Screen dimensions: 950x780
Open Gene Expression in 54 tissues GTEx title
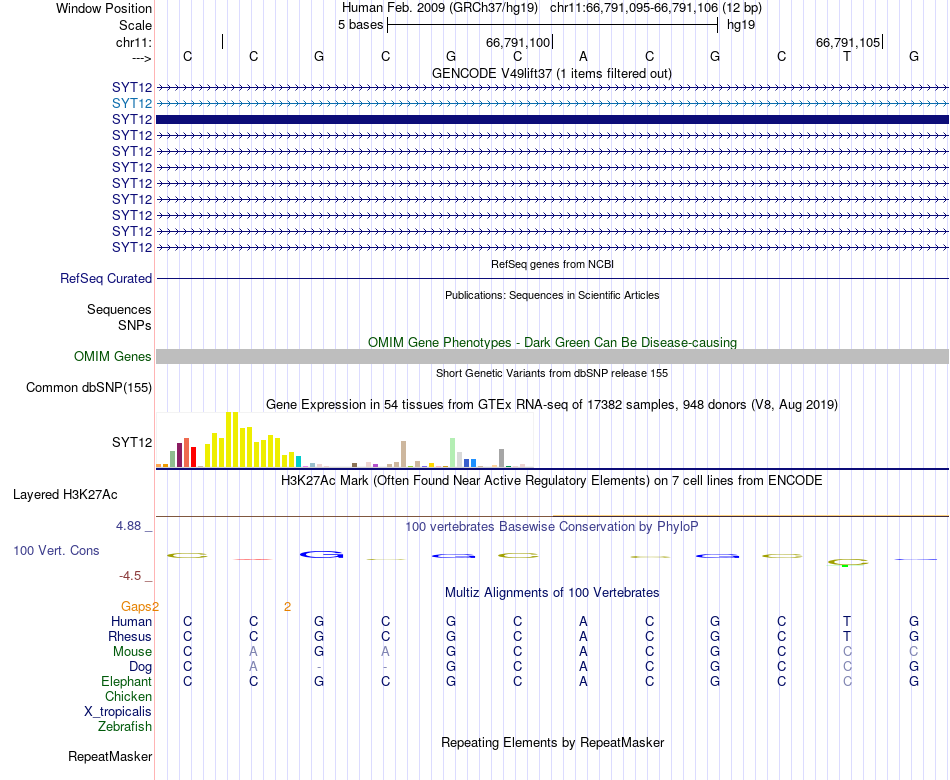(552, 404)
